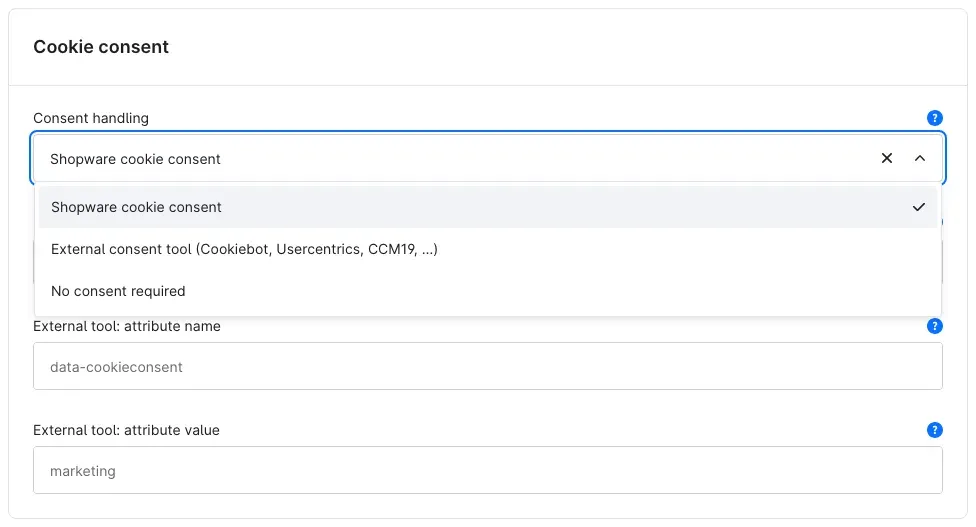976x527 pixels.
Task: Show help for External tool: attribute name
Action: tap(934, 326)
